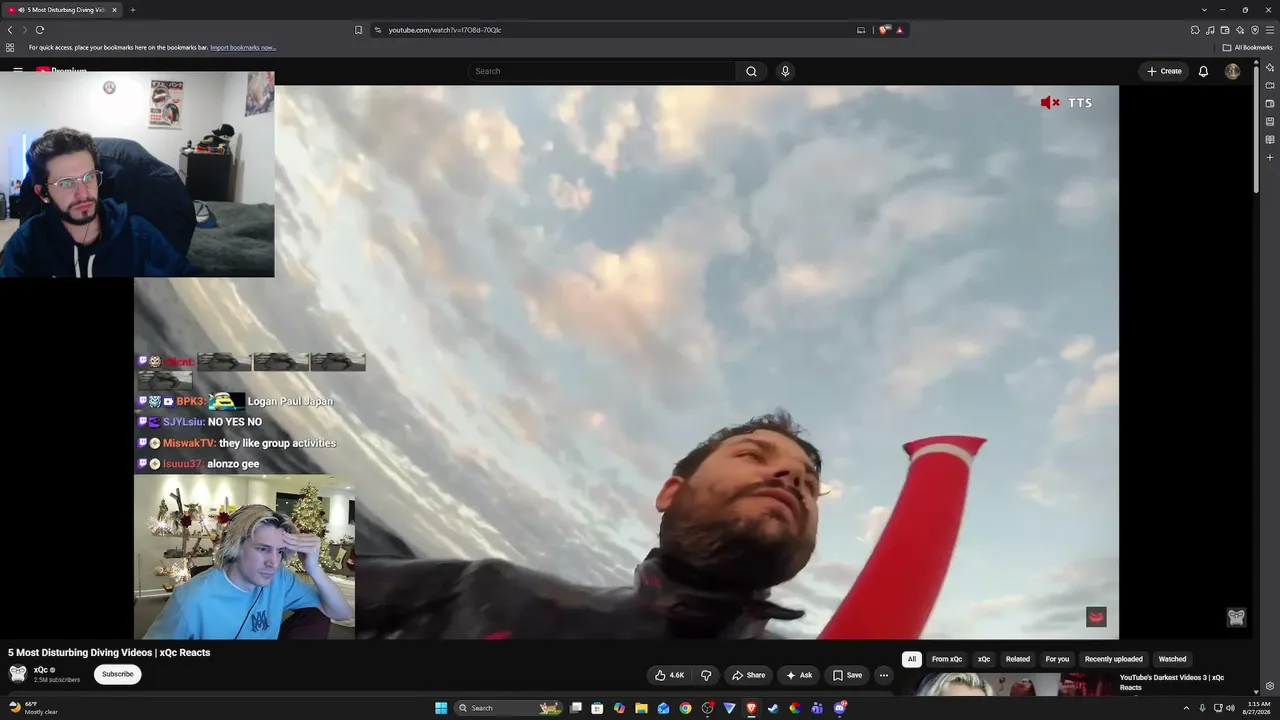Select the All filter chip
Viewport: 1280px width, 720px height.
(911, 659)
